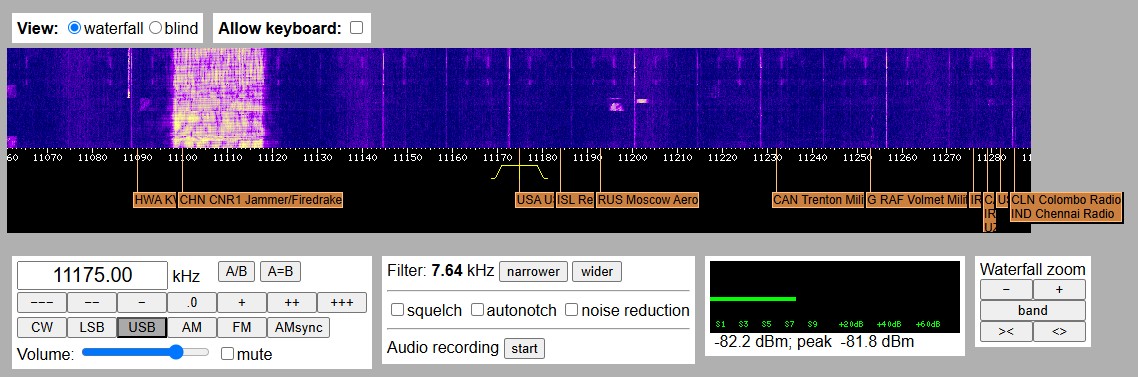
Task: Click the waterfall zoom band button
Action: (x=1033, y=310)
